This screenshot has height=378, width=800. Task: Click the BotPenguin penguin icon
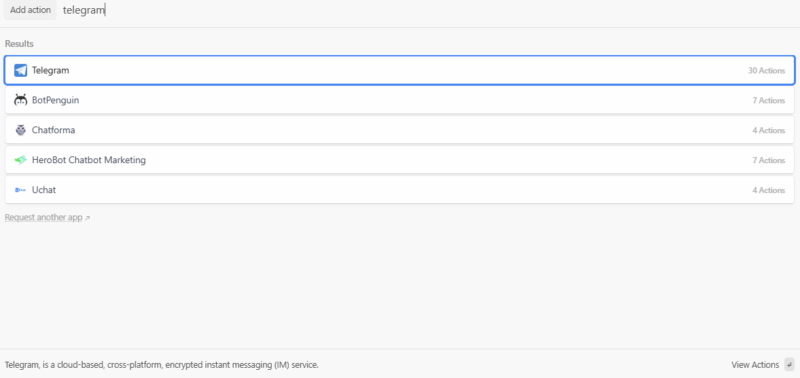(x=20, y=100)
